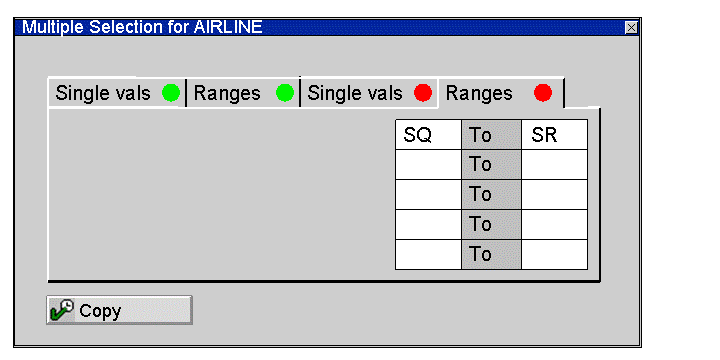This screenshot has height=360, width=720.
Task: Select the fourth row upper limit field
Action: (x=554, y=225)
